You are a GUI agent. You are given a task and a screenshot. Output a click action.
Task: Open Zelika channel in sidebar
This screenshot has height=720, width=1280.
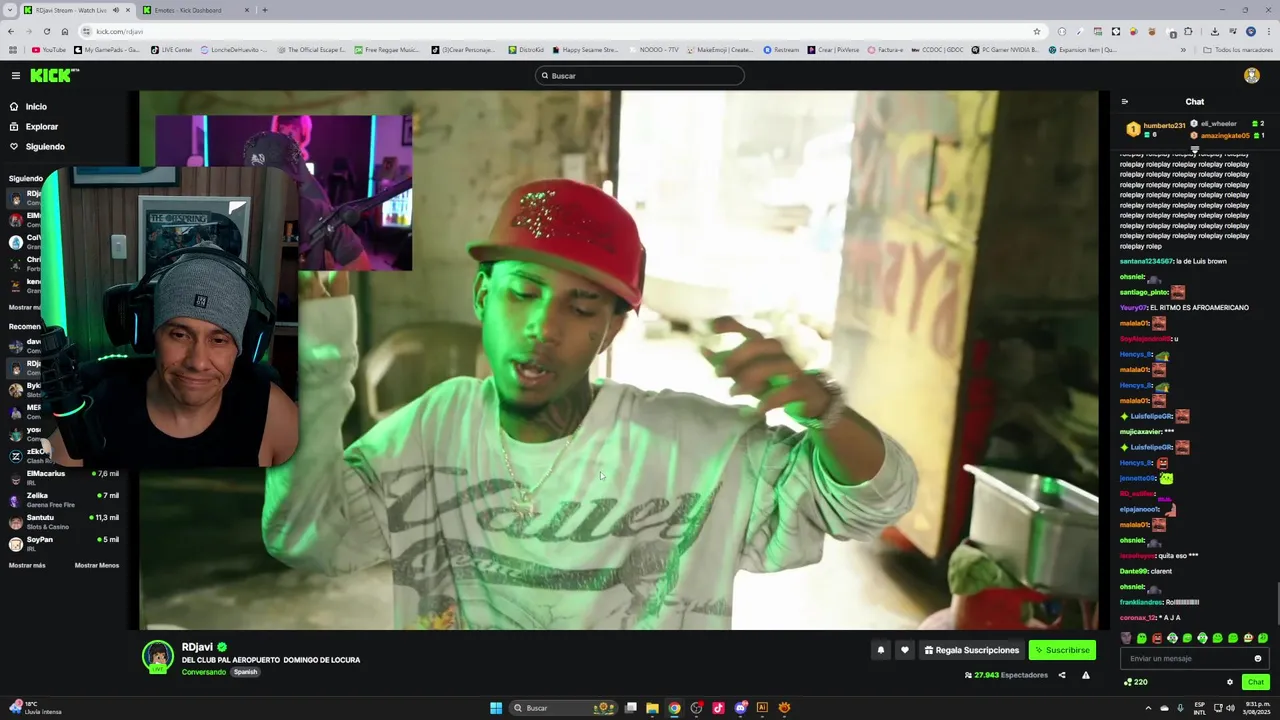(x=65, y=500)
